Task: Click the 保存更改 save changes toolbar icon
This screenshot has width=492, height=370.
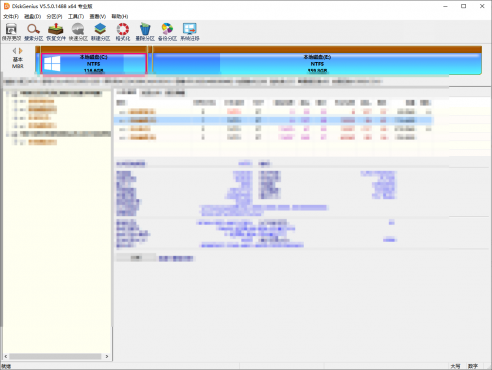Action: tap(11, 32)
